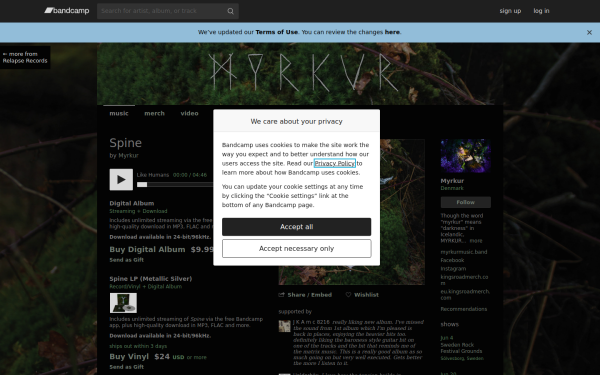Open Myrkur artist link under Spine title
Image resolution: width=600 pixels, height=375 pixels.
(x=128, y=155)
